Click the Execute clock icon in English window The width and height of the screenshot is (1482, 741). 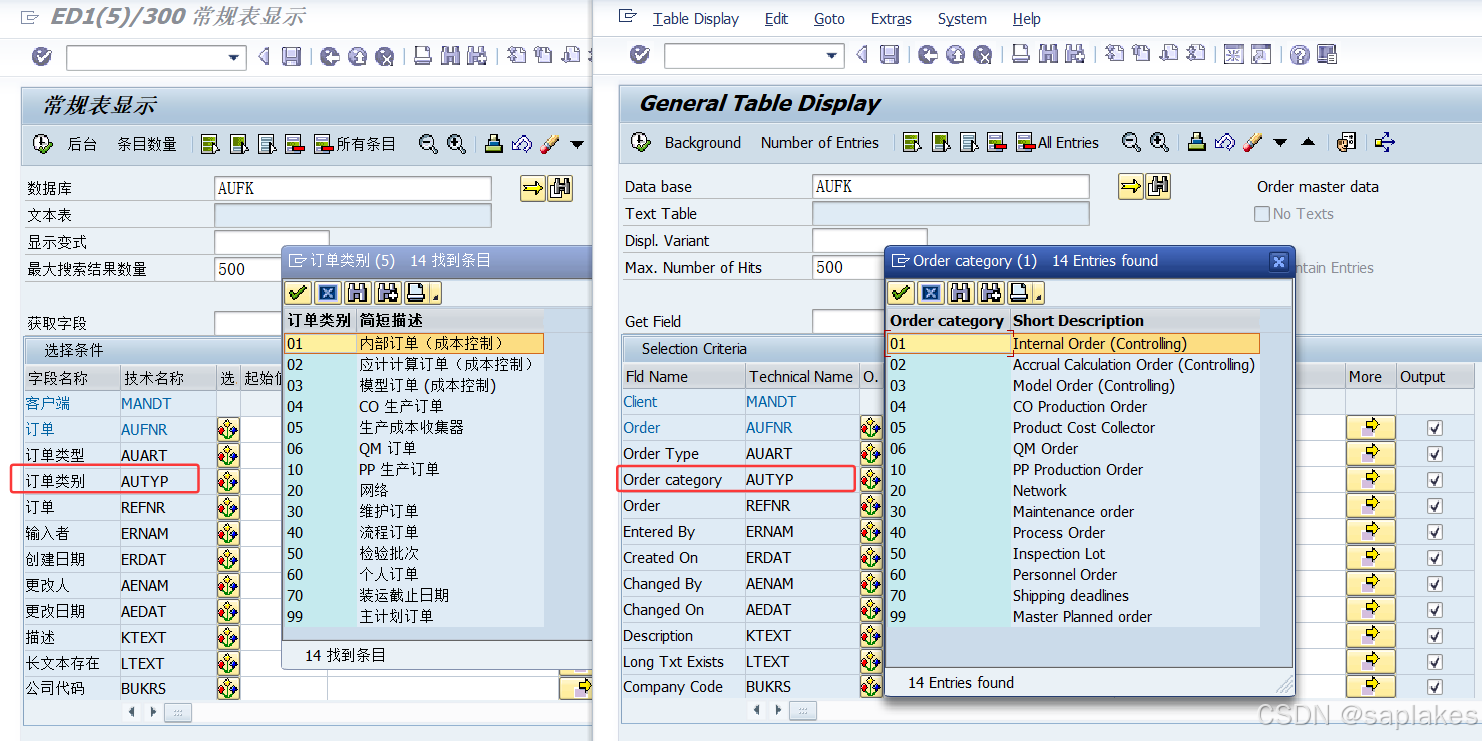641,143
